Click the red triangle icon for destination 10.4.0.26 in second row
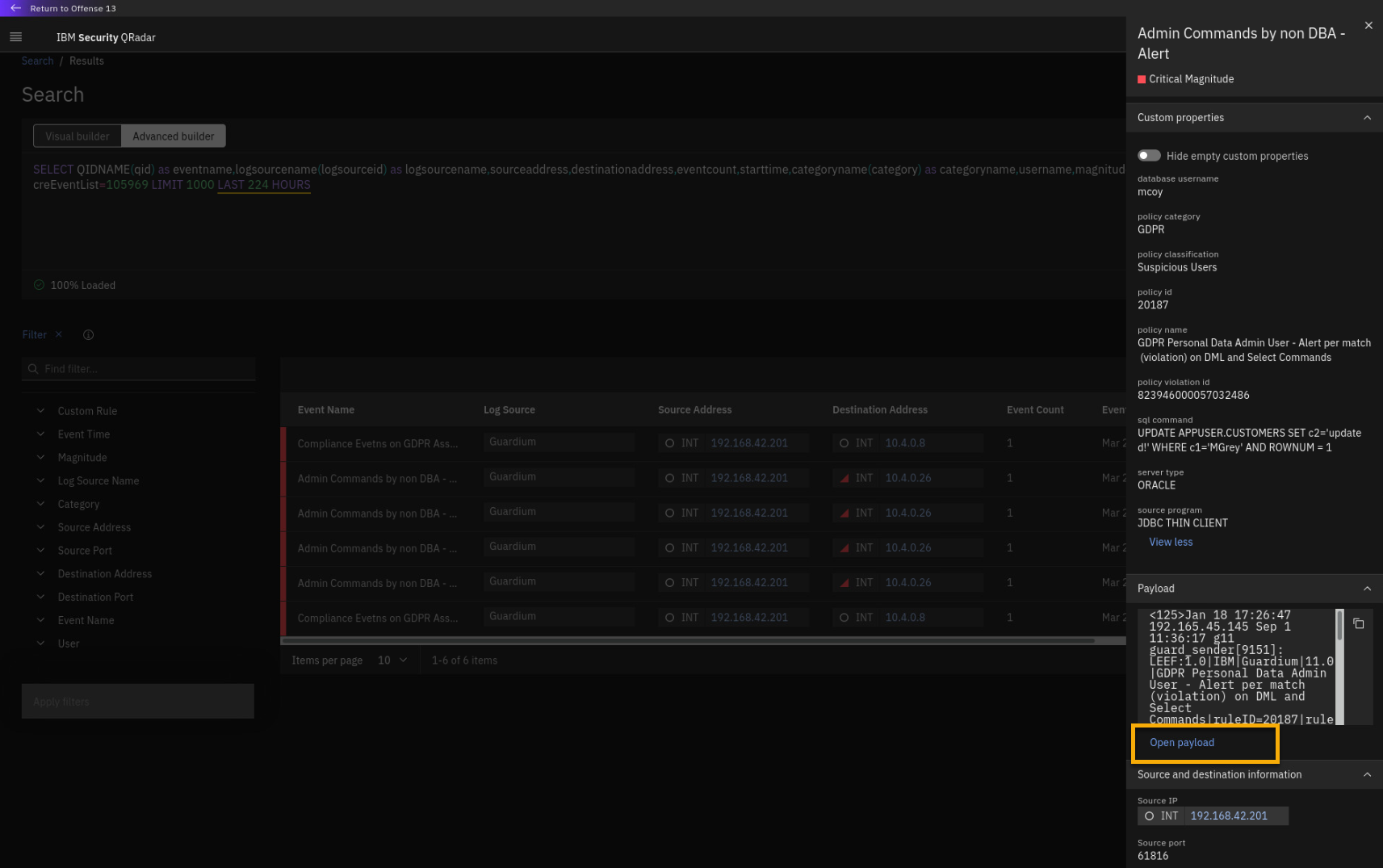1383x868 pixels. point(844,478)
